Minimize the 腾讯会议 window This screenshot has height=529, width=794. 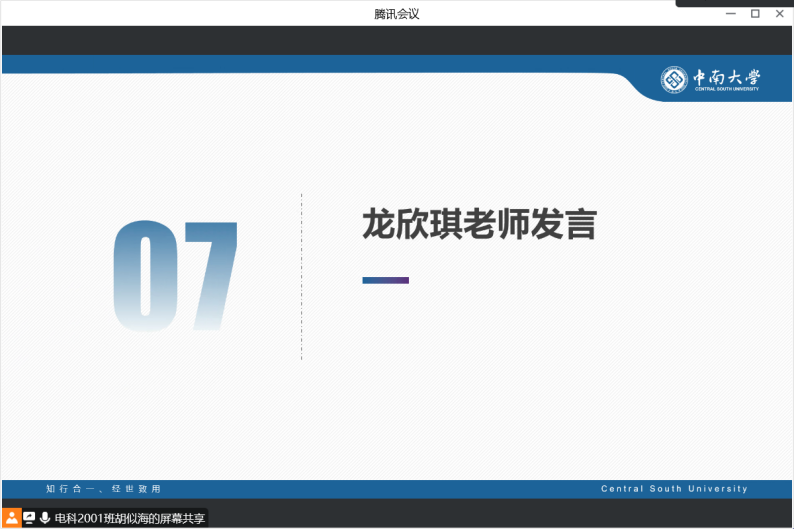pos(732,13)
